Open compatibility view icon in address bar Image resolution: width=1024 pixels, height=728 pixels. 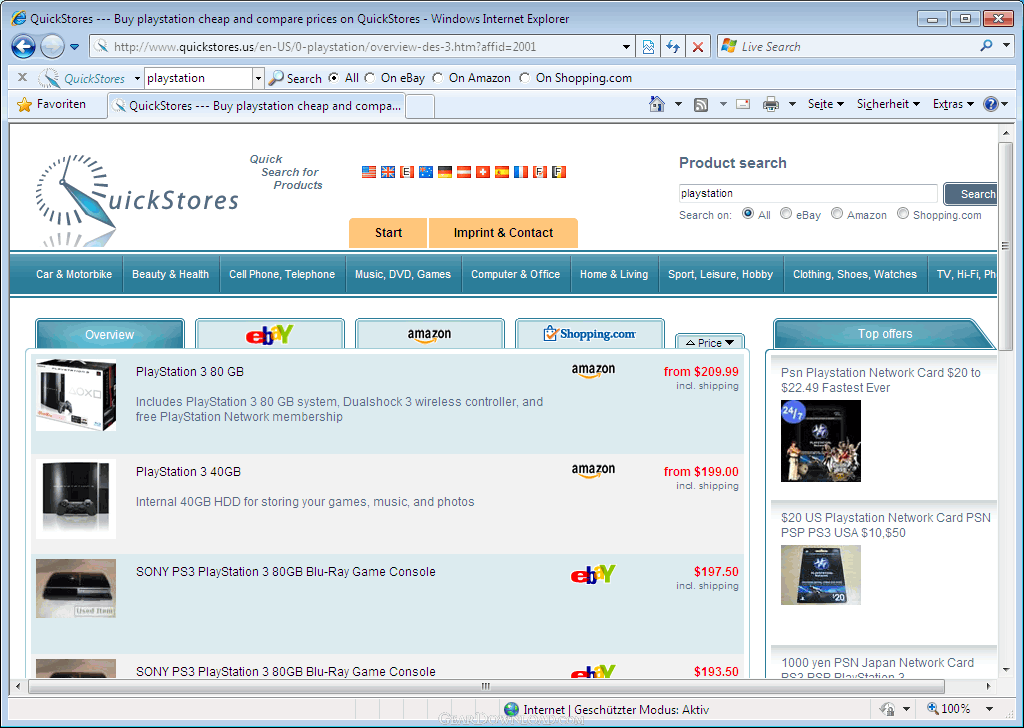[x=648, y=47]
